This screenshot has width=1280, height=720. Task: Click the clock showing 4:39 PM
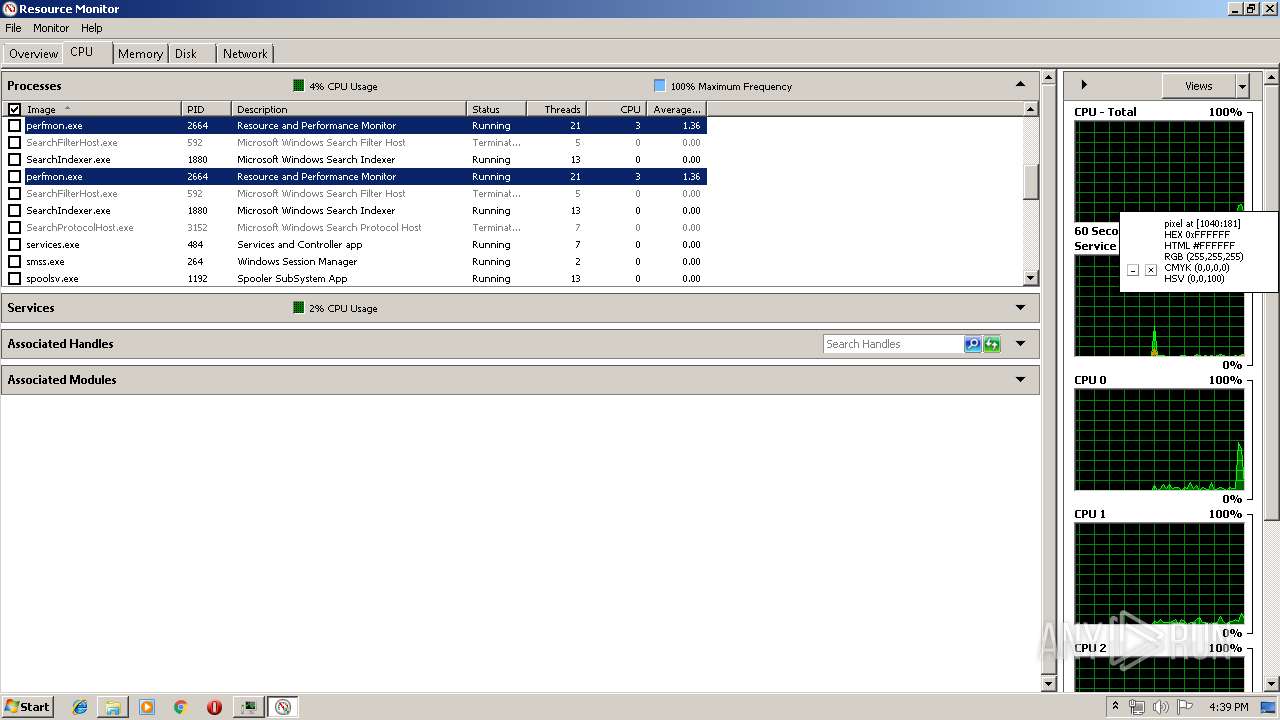(1228, 707)
